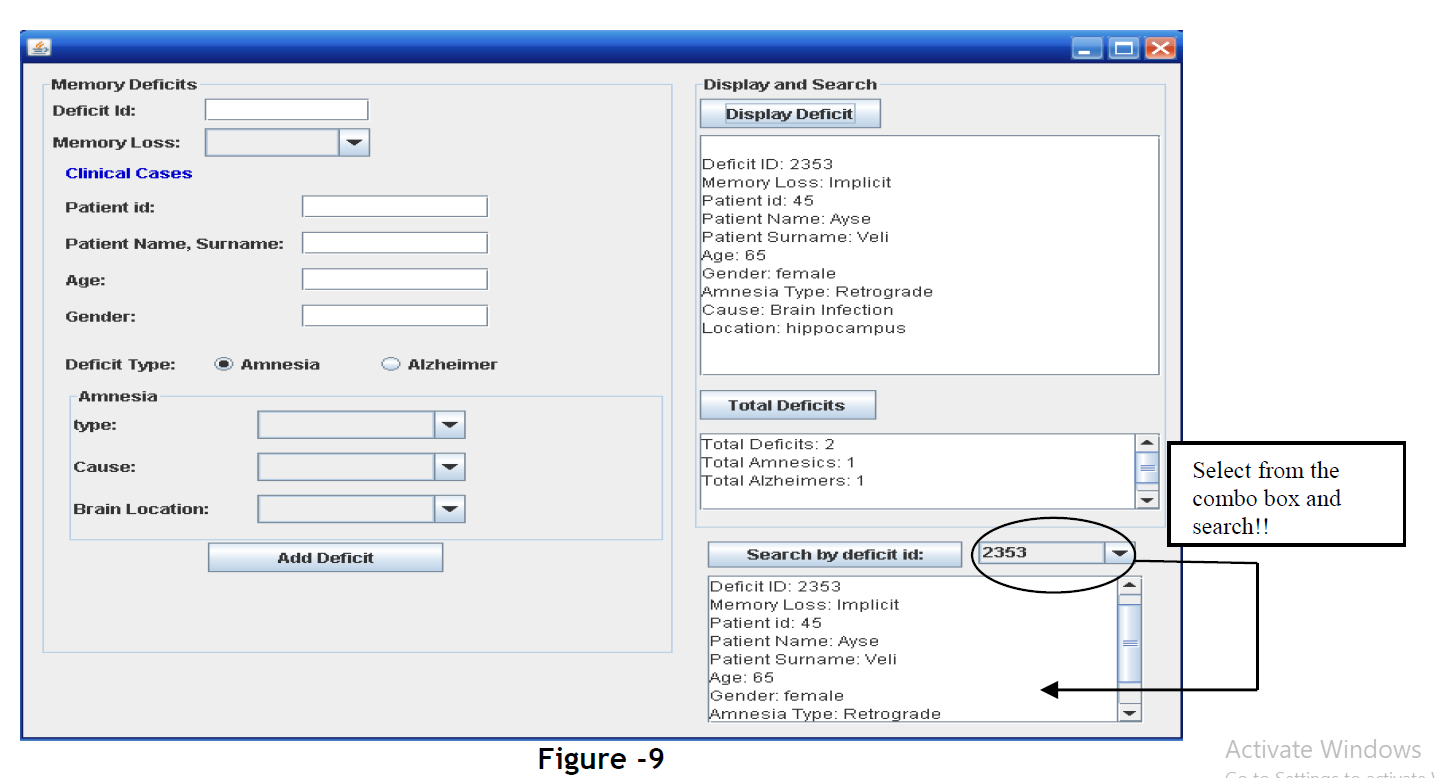Open the Brain Location dropdown
The width and height of the screenshot is (1437, 778).
450,508
